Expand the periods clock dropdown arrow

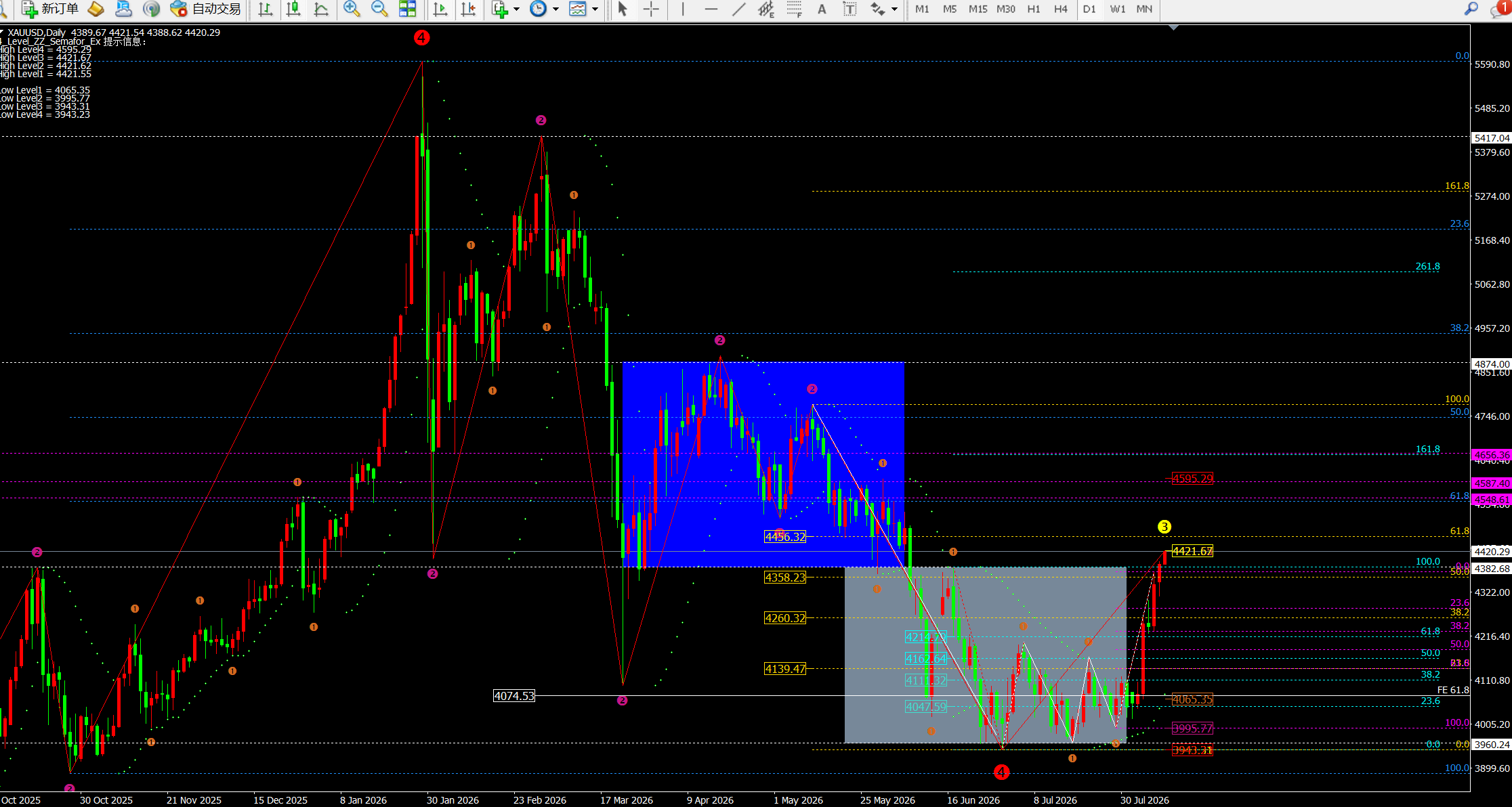click(556, 9)
